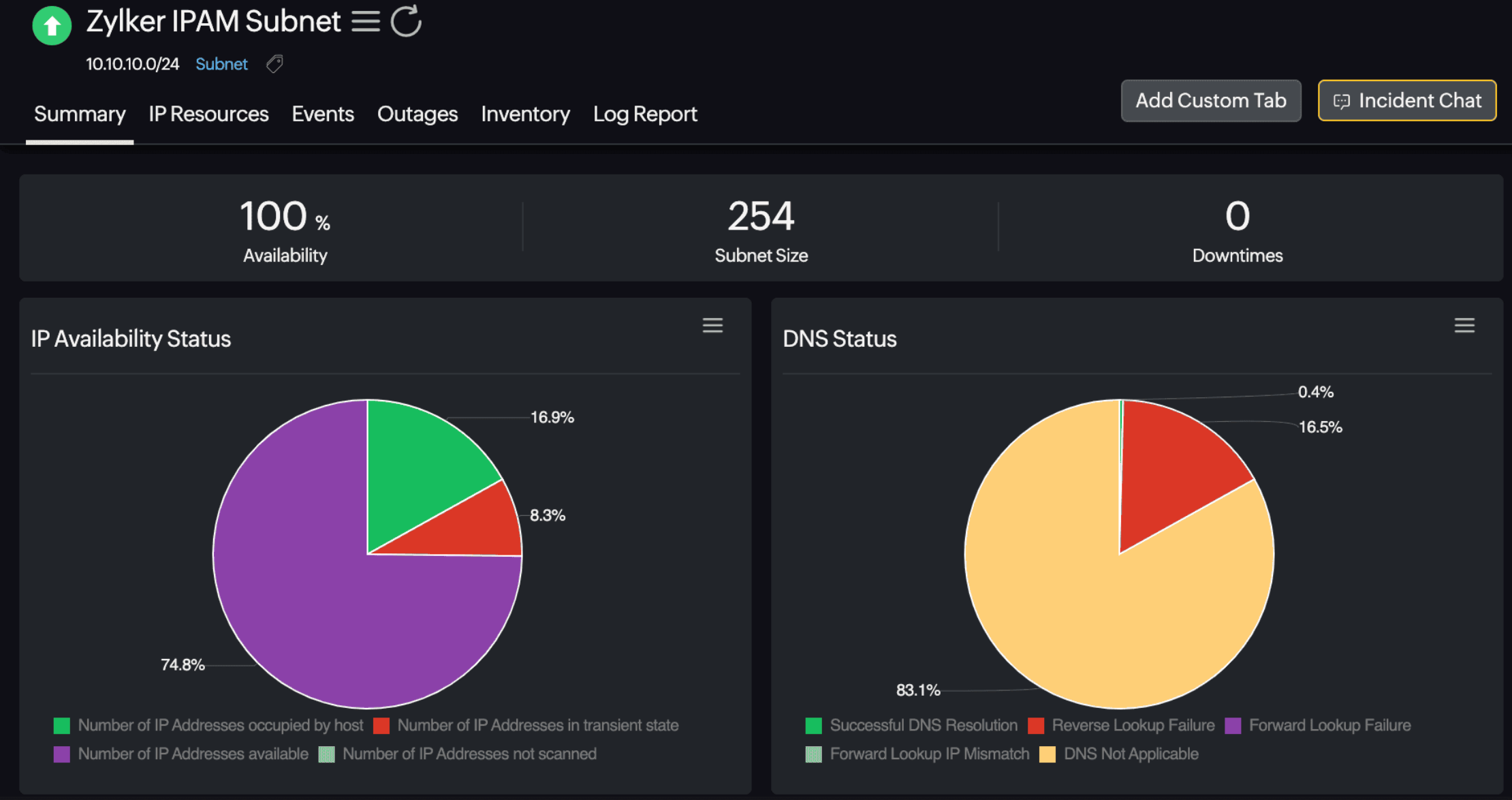The height and width of the screenshot is (800, 1512).
Task: Select the Inventory tab
Action: click(525, 114)
